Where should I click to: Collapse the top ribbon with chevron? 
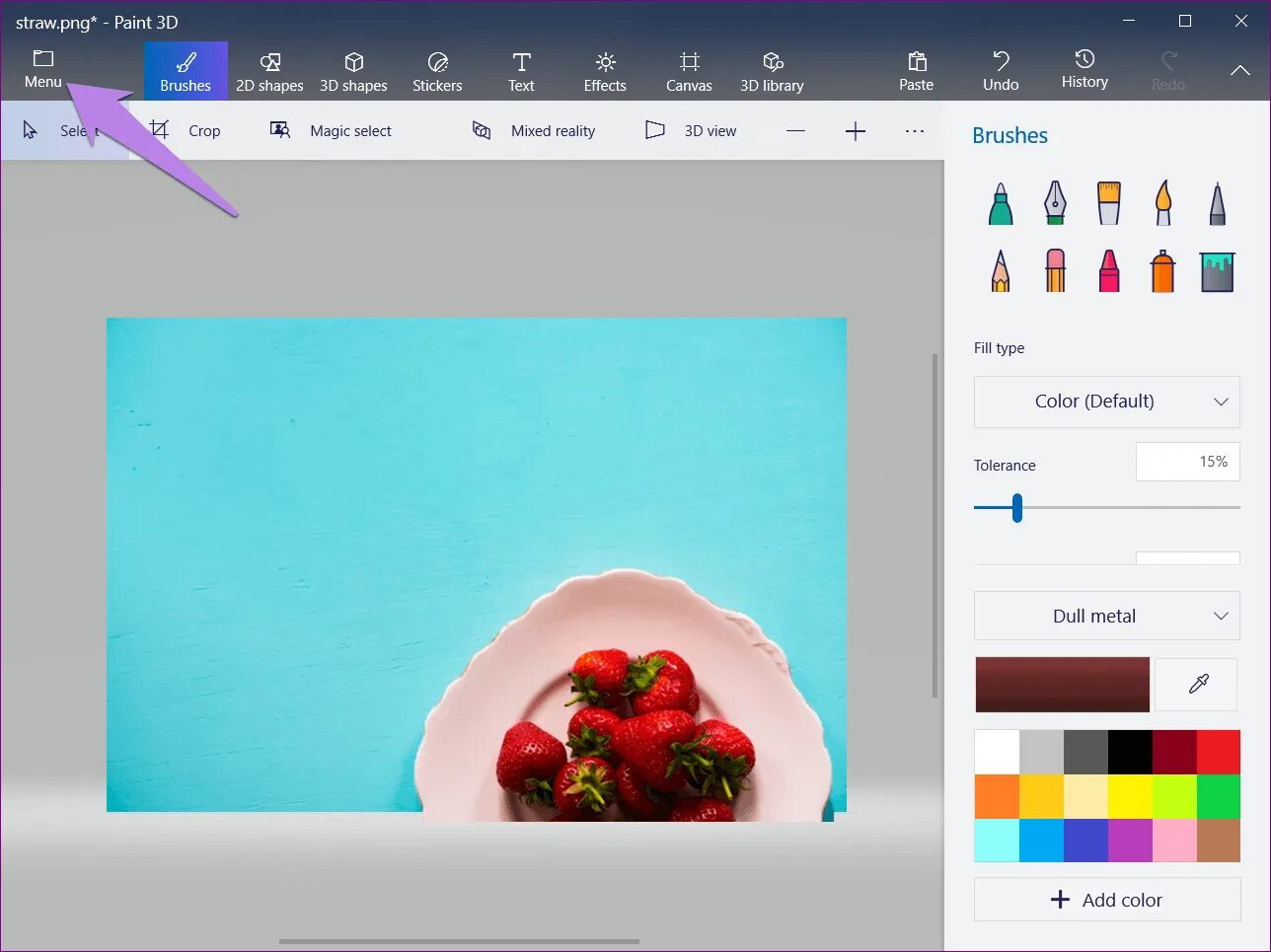pyautogui.click(x=1239, y=71)
